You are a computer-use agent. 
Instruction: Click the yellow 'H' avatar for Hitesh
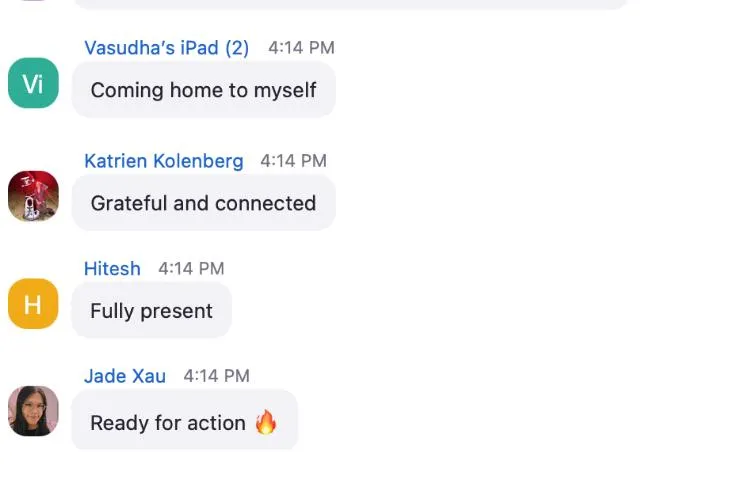(33, 304)
